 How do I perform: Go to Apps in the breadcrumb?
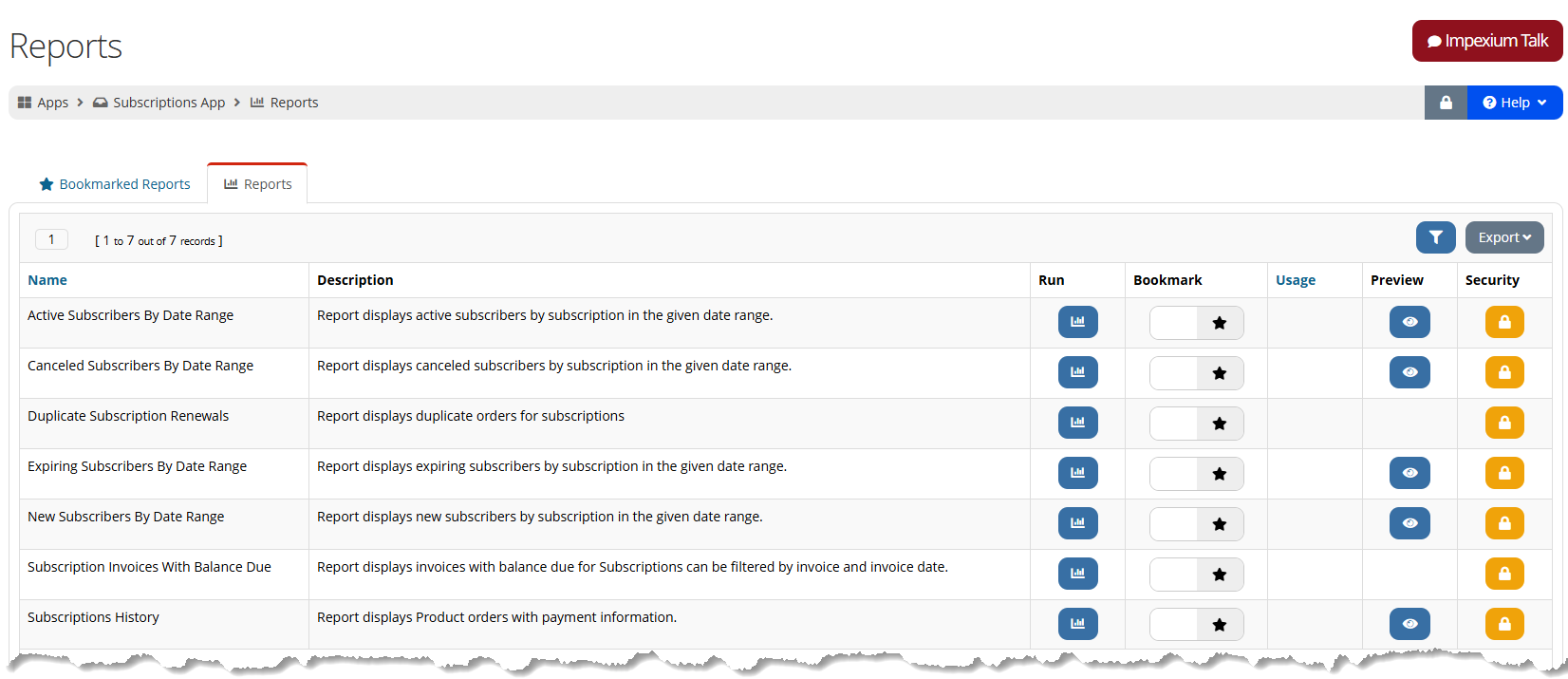coord(43,103)
